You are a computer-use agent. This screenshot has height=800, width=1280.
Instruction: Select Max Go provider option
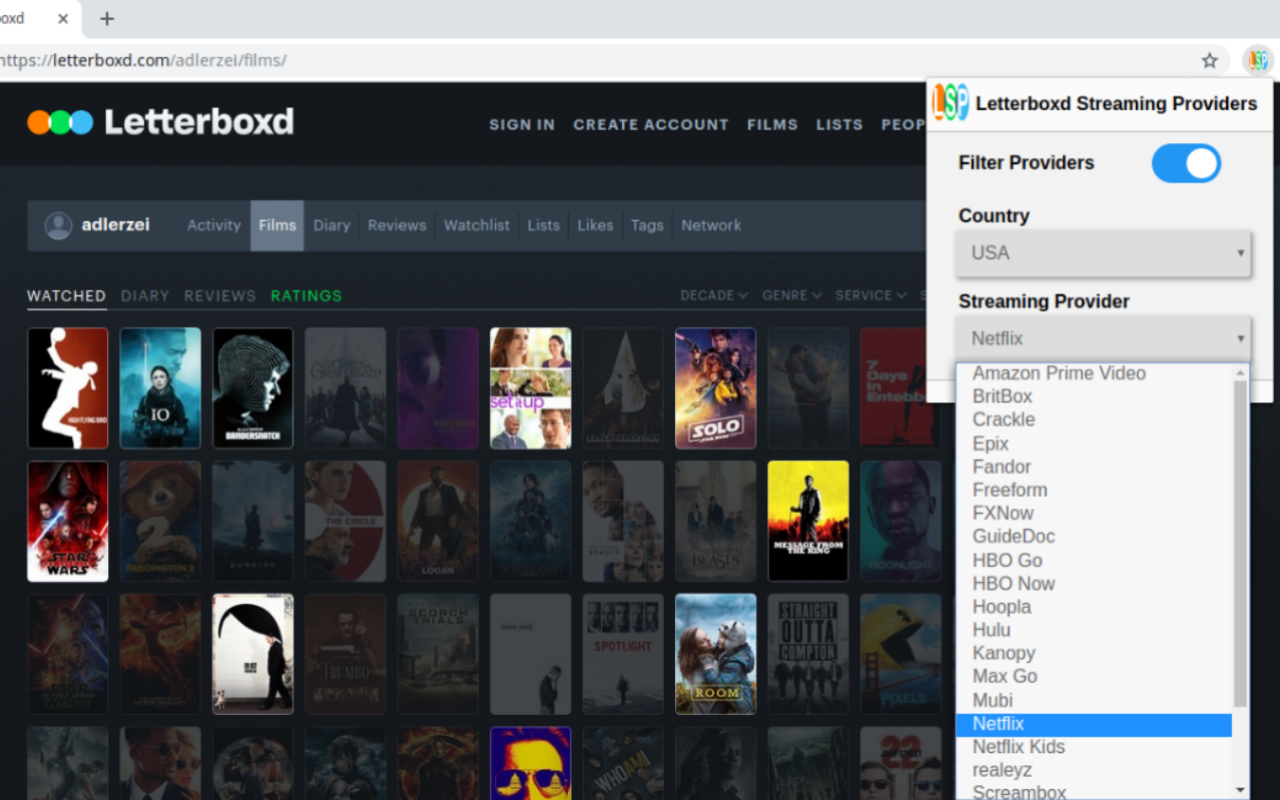coord(1094,677)
